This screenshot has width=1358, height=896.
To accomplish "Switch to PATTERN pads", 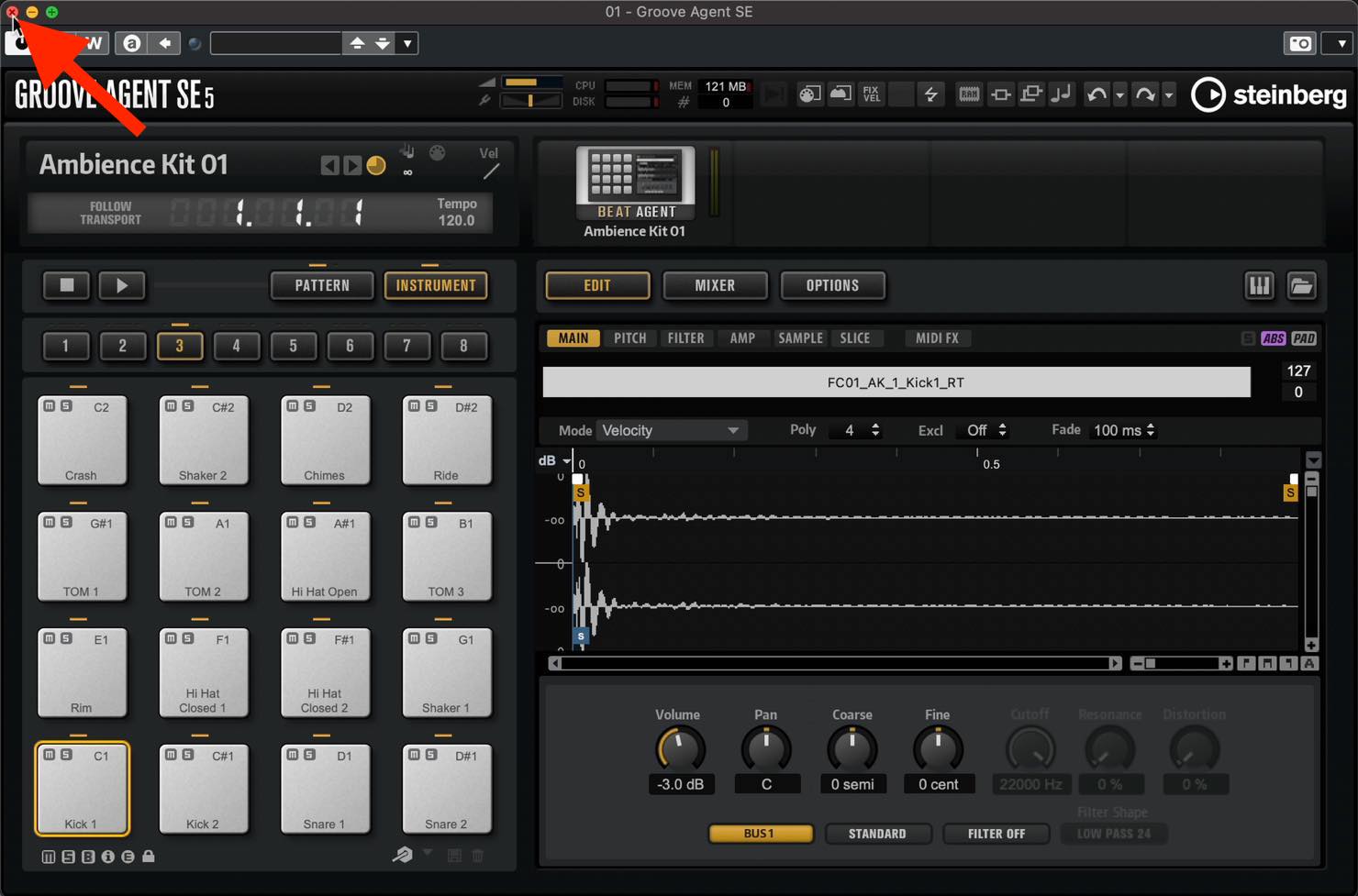I will (322, 285).
